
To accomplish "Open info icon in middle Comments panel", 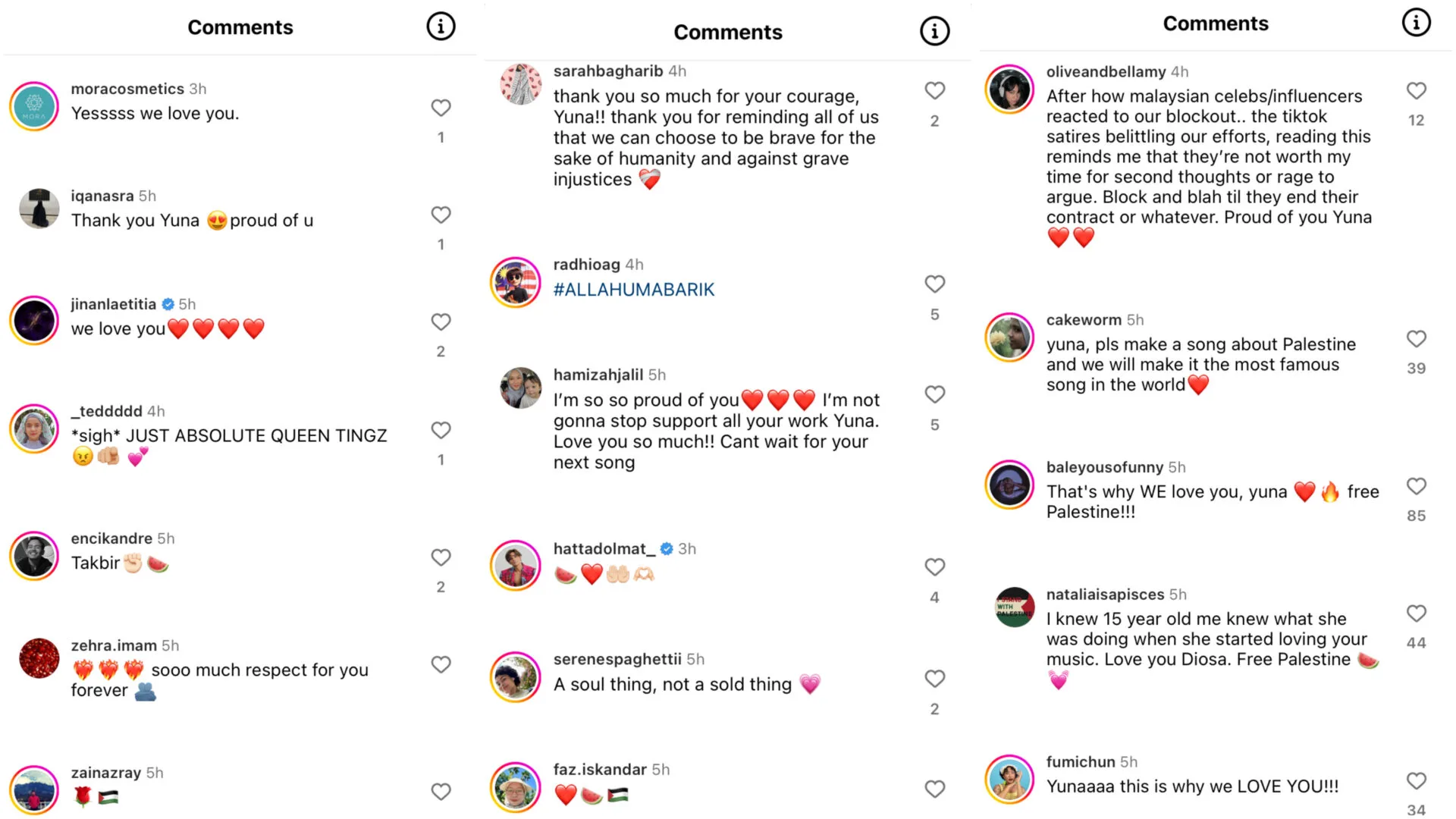I will tap(934, 32).
